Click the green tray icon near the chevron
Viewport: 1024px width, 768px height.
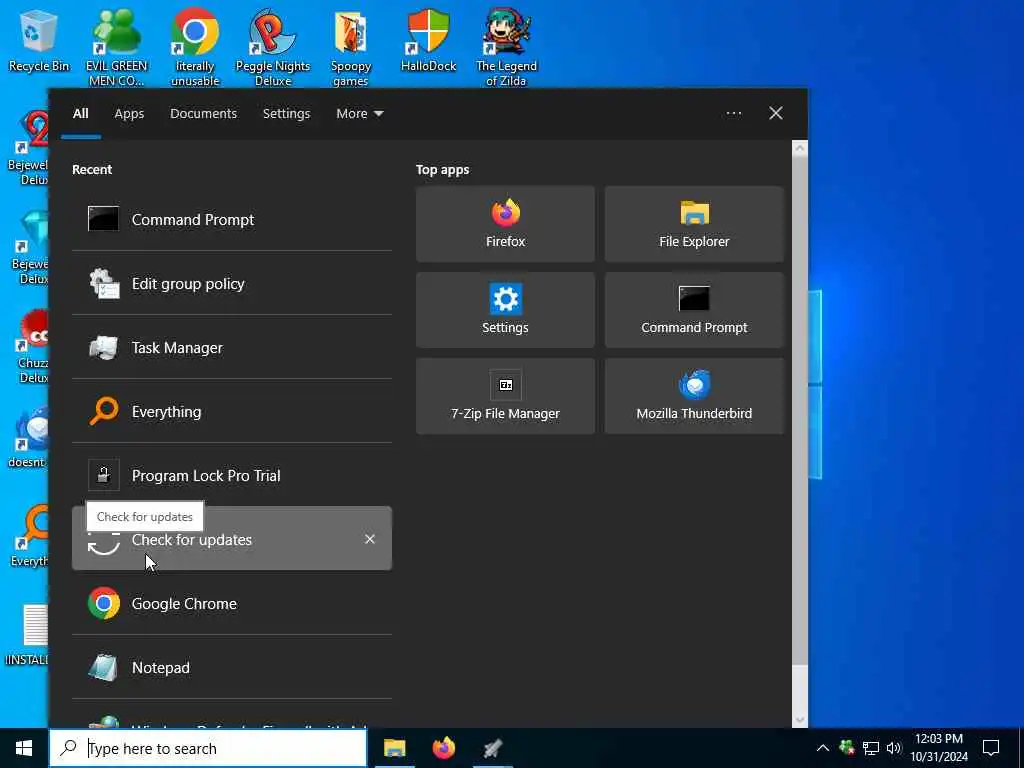(847, 748)
